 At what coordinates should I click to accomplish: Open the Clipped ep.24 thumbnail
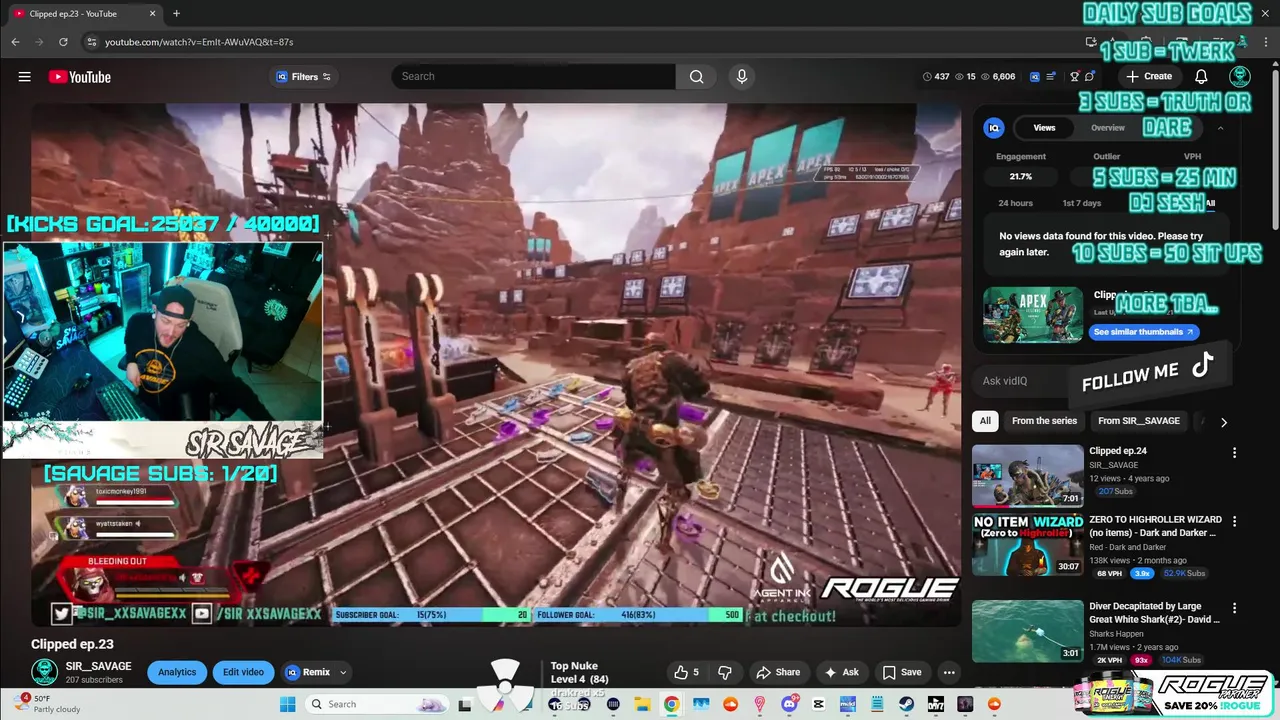(1027, 476)
